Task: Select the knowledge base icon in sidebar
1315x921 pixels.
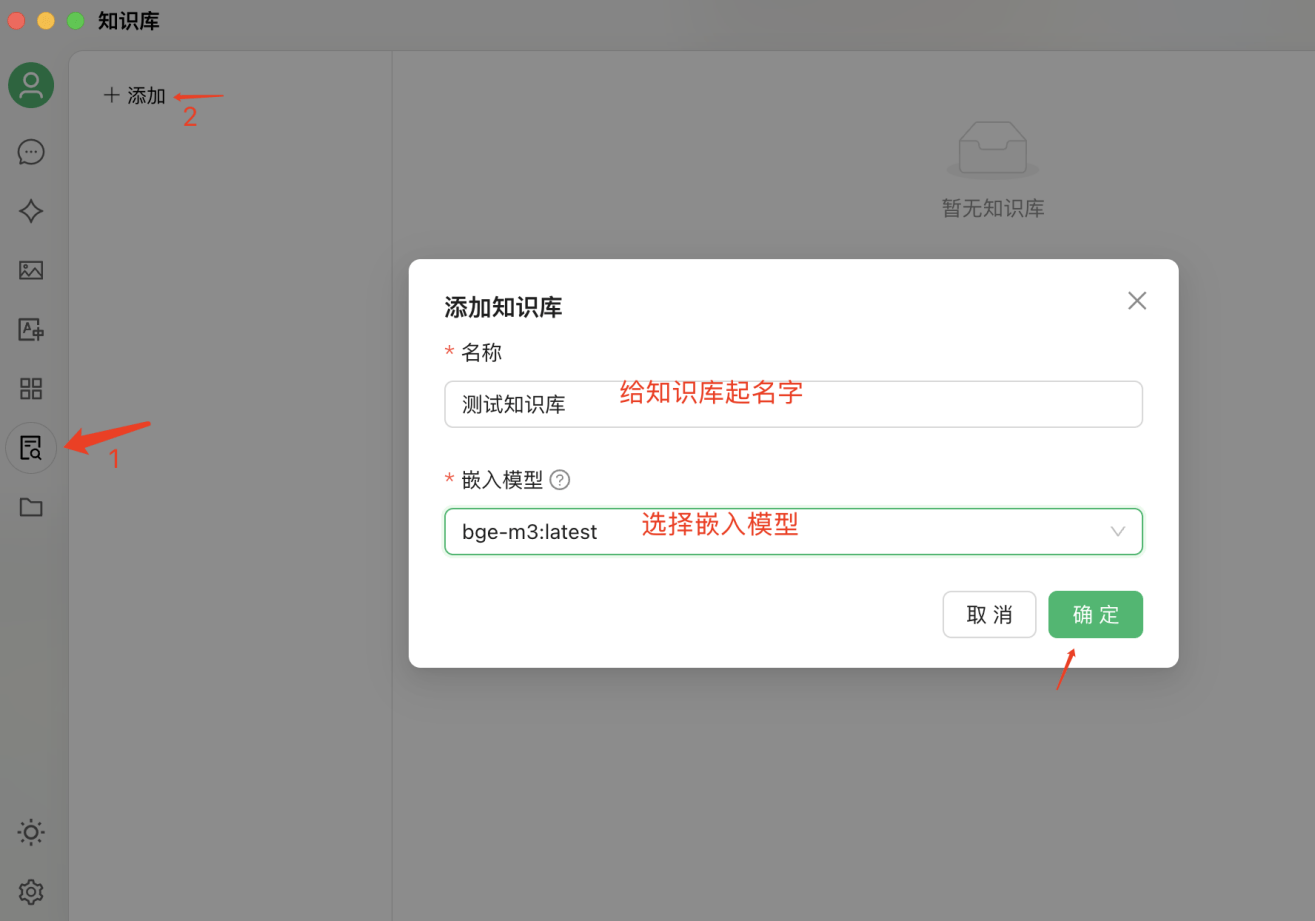Action: click(30, 447)
